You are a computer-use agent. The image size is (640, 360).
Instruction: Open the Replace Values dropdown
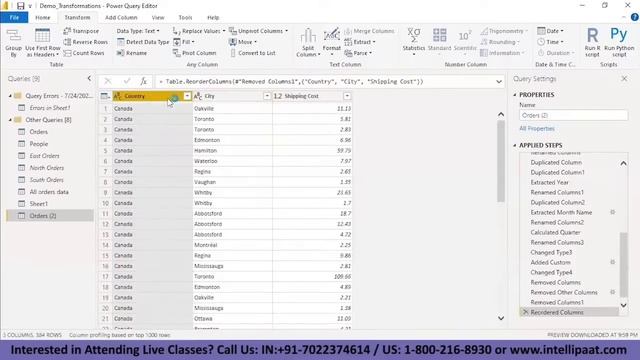tap(199, 31)
